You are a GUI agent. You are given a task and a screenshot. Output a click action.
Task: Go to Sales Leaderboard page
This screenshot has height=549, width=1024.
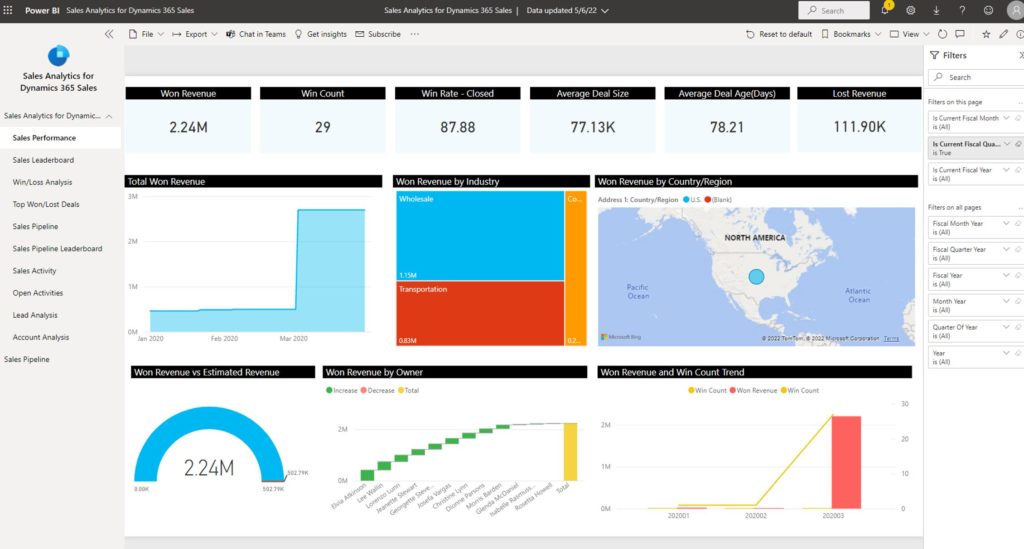tap(43, 160)
